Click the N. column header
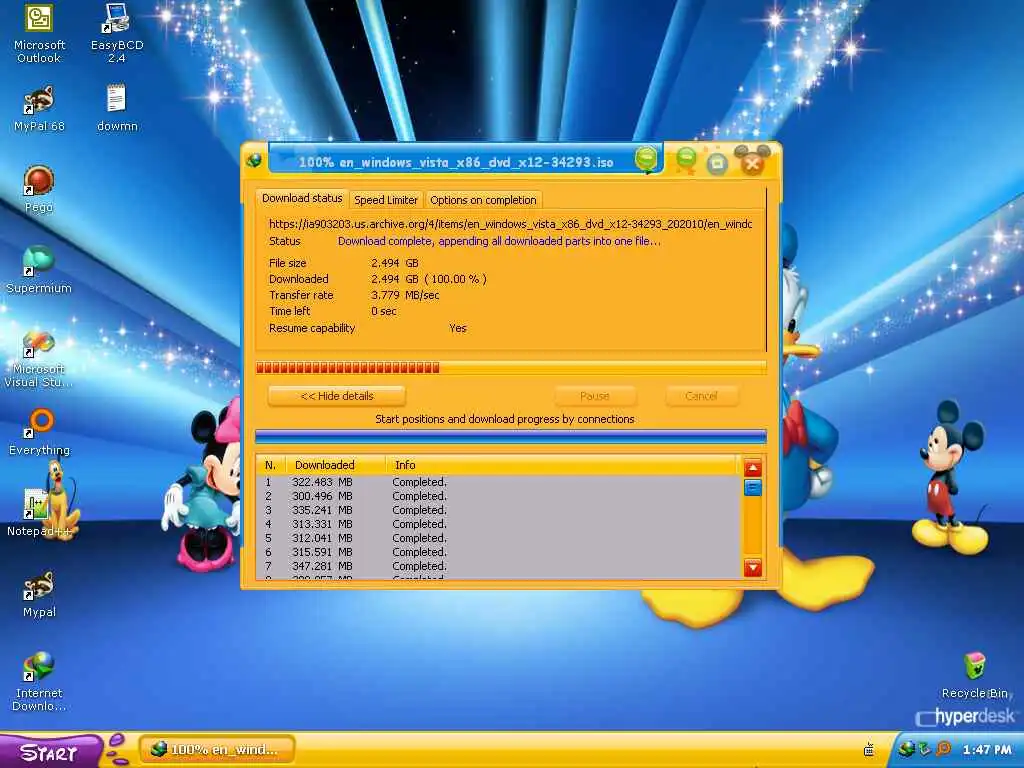Screen dimensions: 1024x768 [270, 465]
